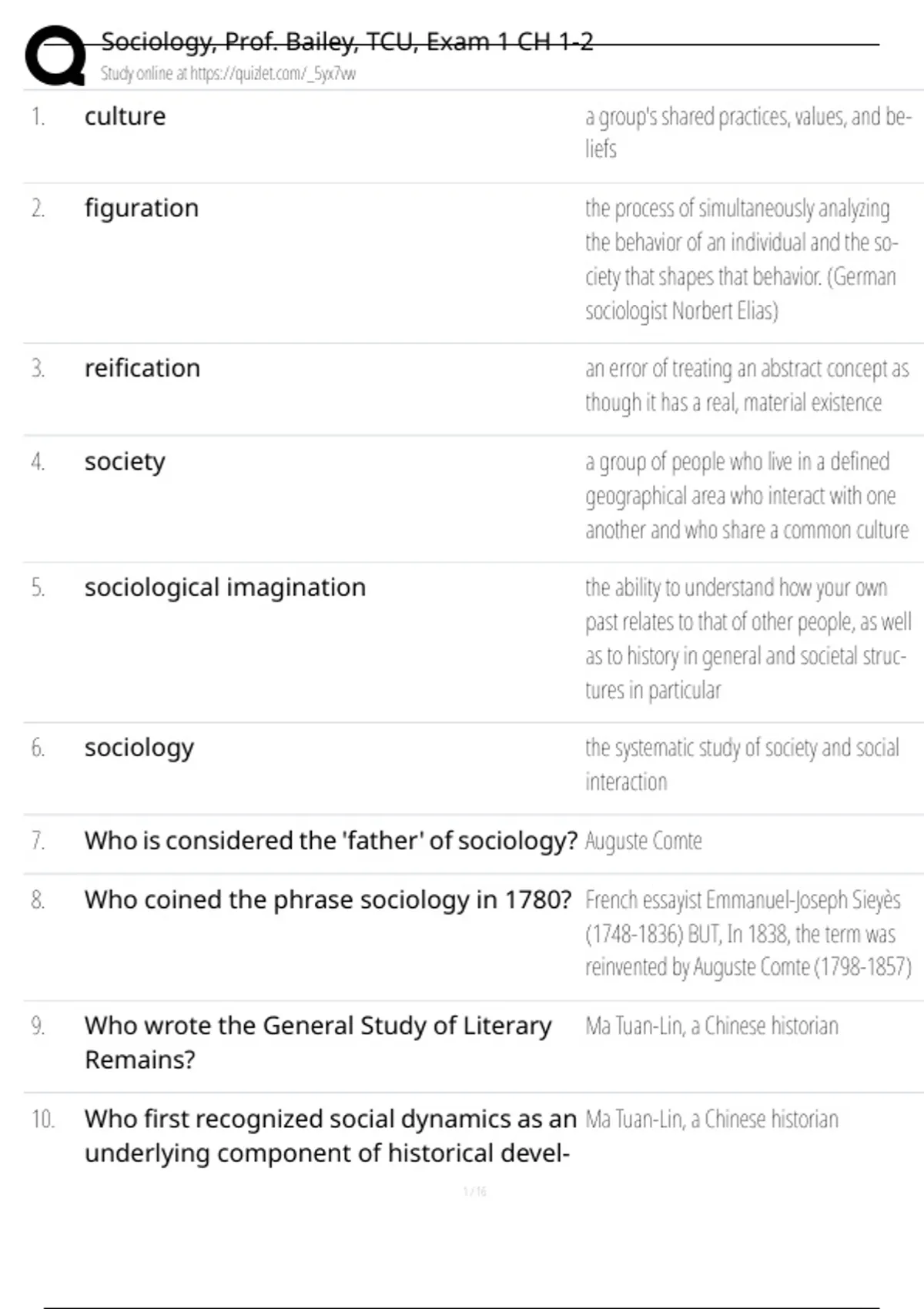The height and width of the screenshot is (1309, 924).
Task: Click the page number indicator 1/16
Action: (x=474, y=1191)
